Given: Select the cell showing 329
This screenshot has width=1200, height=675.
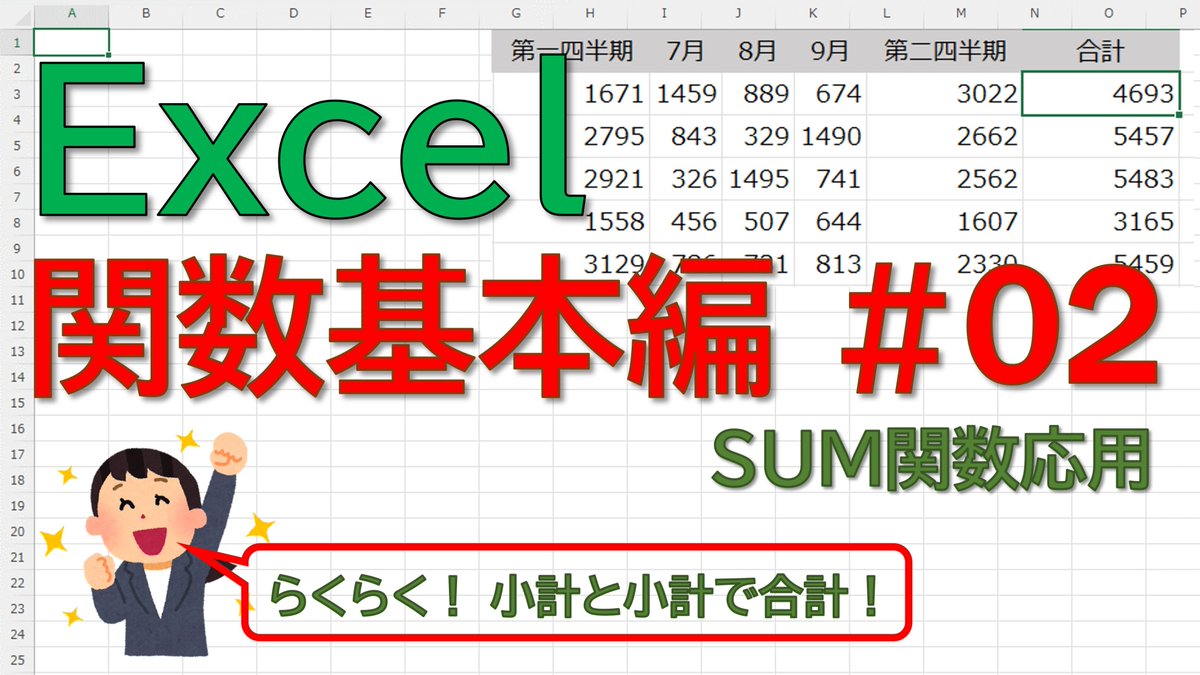Looking at the screenshot, I should (x=758, y=136).
